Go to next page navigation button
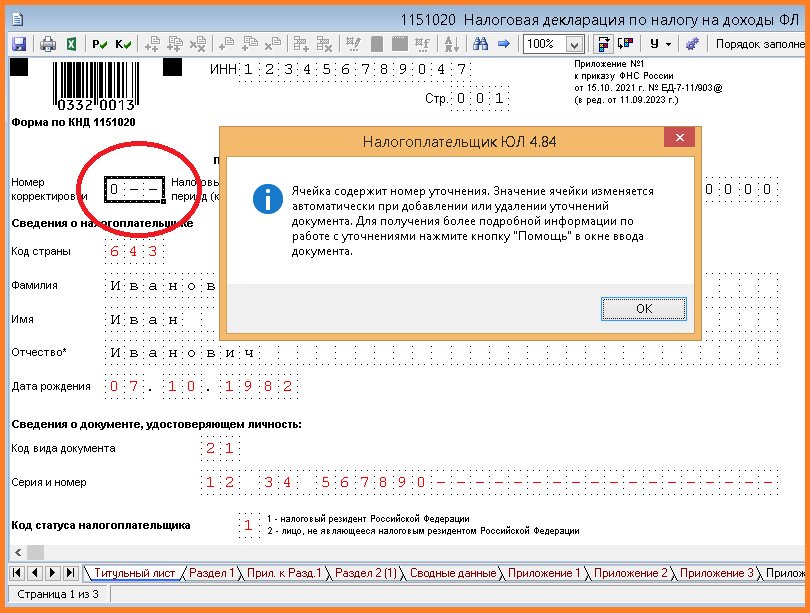 coord(52,573)
